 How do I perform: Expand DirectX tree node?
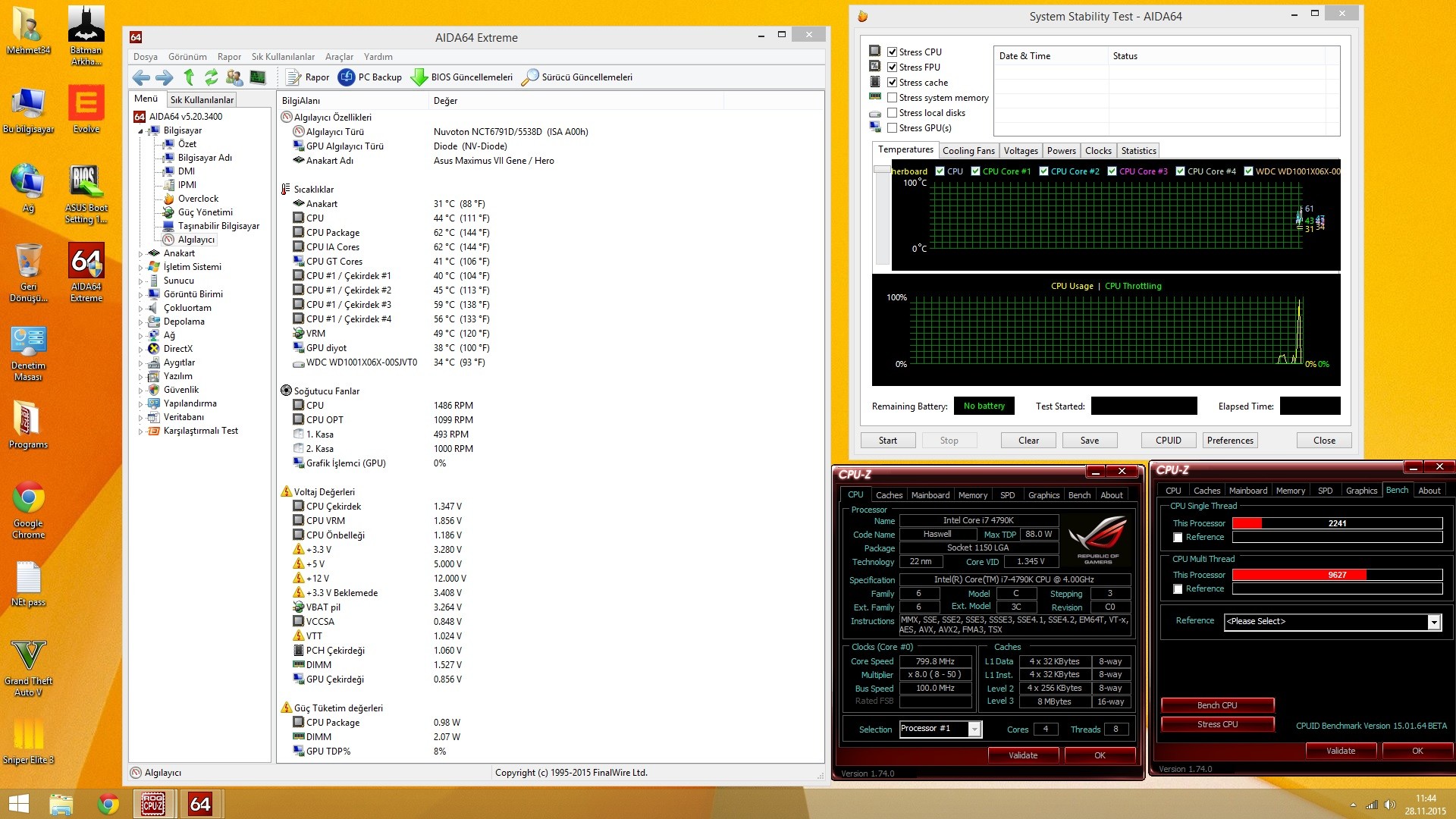tap(140, 350)
